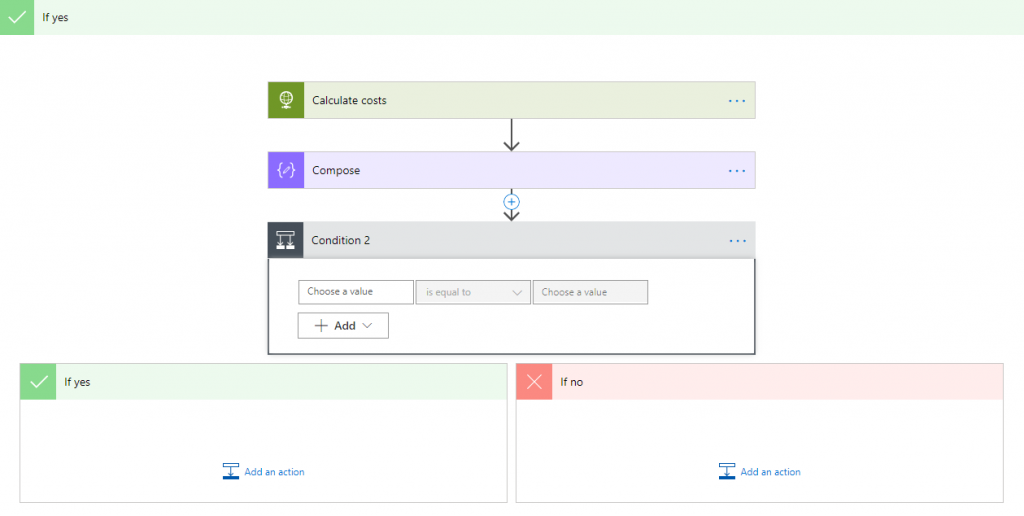Click the red X icon on If no
The height and width of the screenshot is (516, 1024).
[x=534, y=382]
